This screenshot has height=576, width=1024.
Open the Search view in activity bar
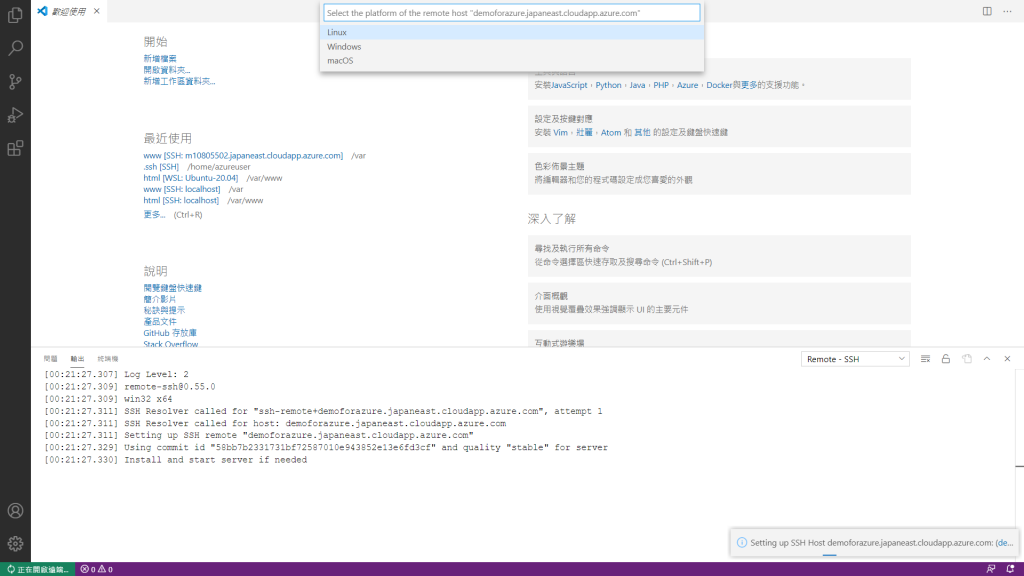[x=15, y=48]
